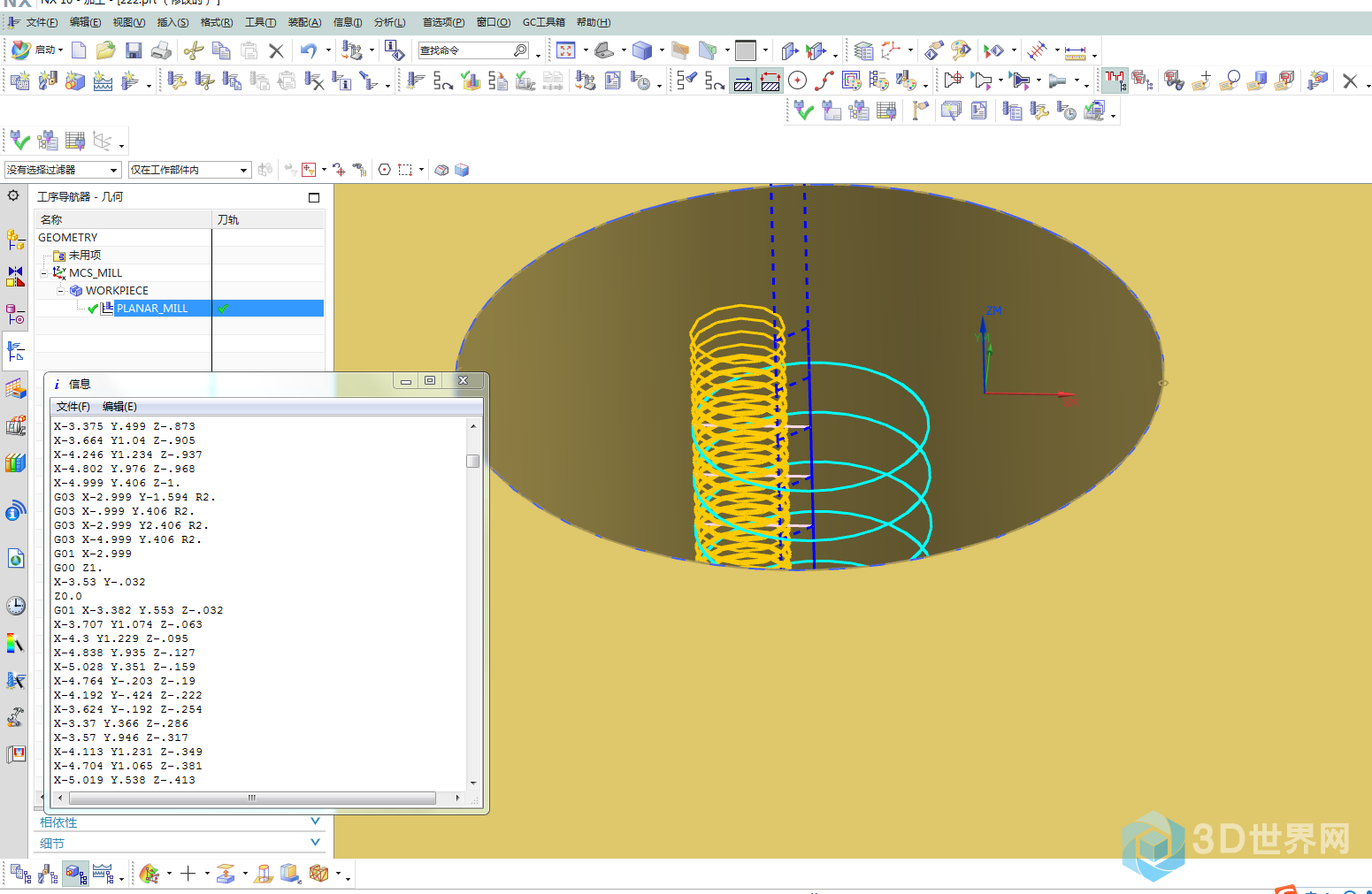
Task: Click the Delete Object icon
Action: pyautogui.click(x=314, y=81)
